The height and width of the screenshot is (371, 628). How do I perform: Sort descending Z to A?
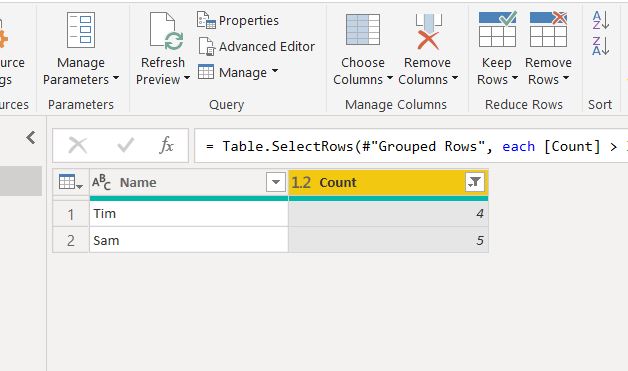click(600, 46)
